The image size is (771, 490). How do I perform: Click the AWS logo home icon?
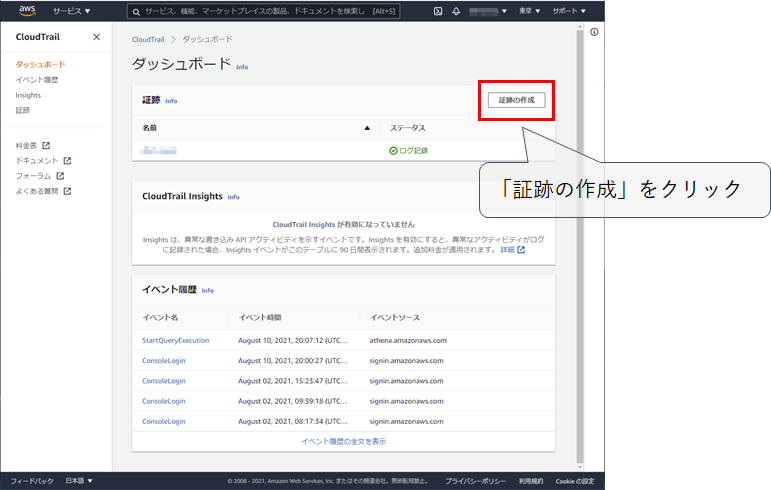click(x=27, y=11)
